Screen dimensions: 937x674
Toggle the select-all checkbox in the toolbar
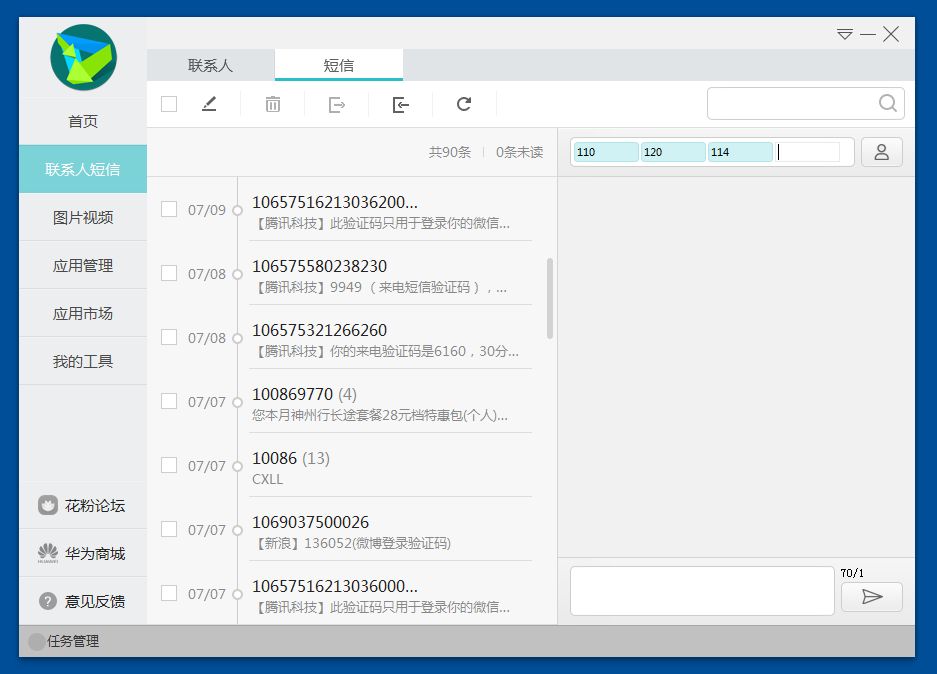[168, 103]
